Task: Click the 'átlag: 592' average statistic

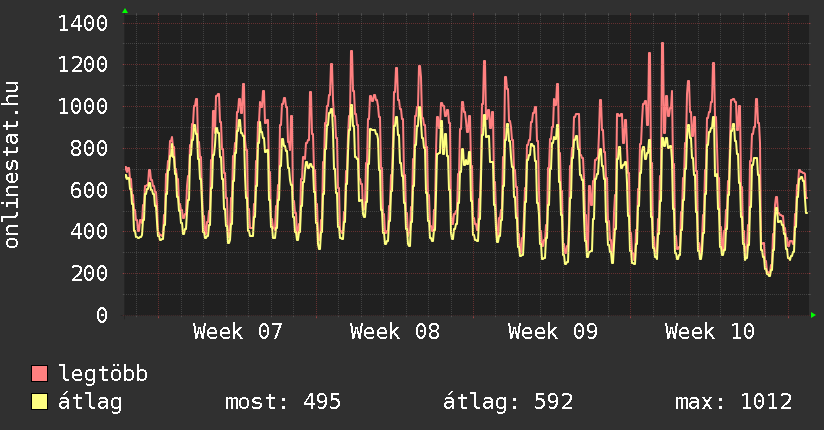Action: click(x=508, y=402)
